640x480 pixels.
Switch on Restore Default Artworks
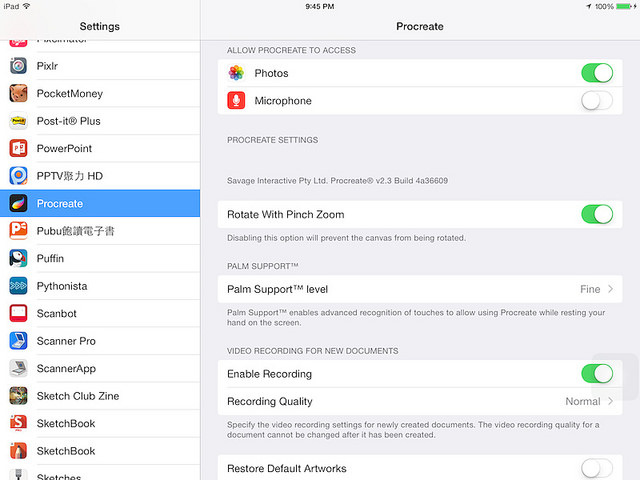597,468
